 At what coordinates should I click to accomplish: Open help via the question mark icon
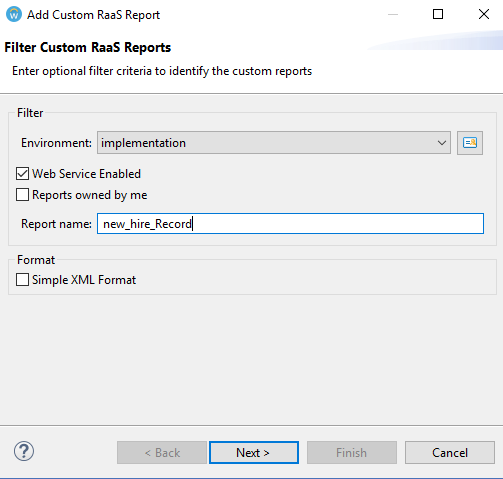click(x=24, y=451)
